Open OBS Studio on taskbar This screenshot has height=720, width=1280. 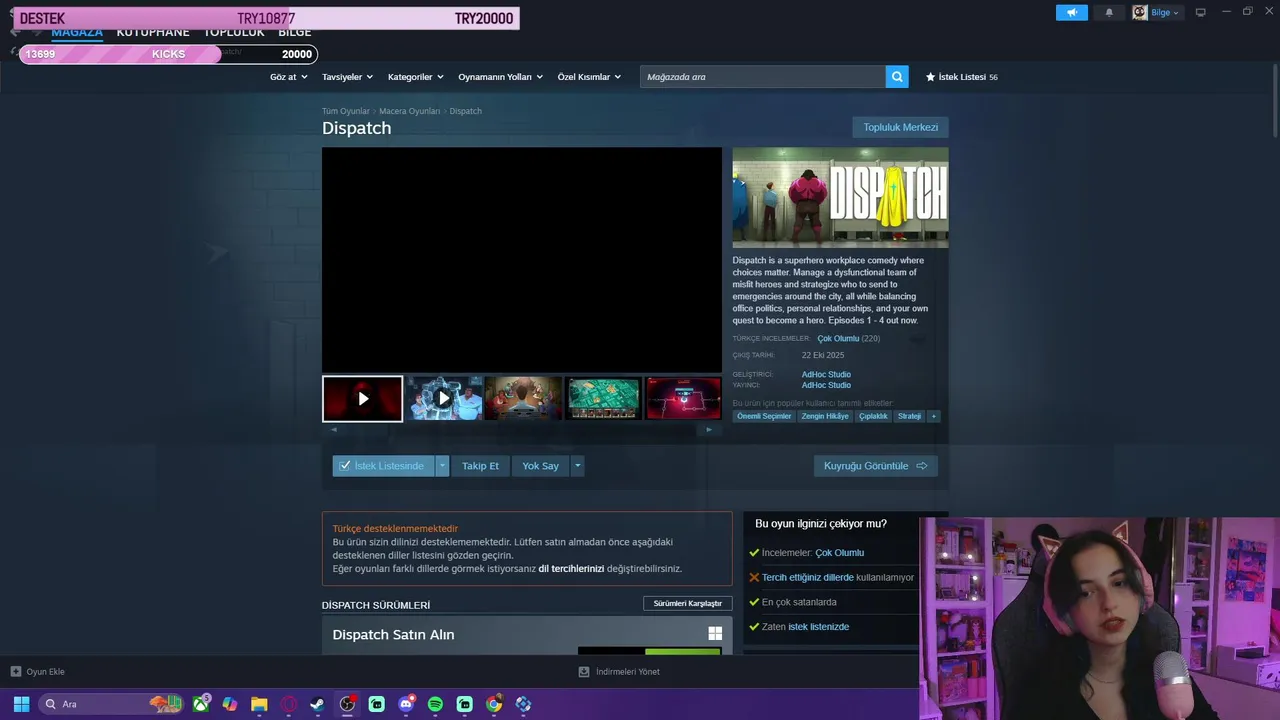point(347,704)
